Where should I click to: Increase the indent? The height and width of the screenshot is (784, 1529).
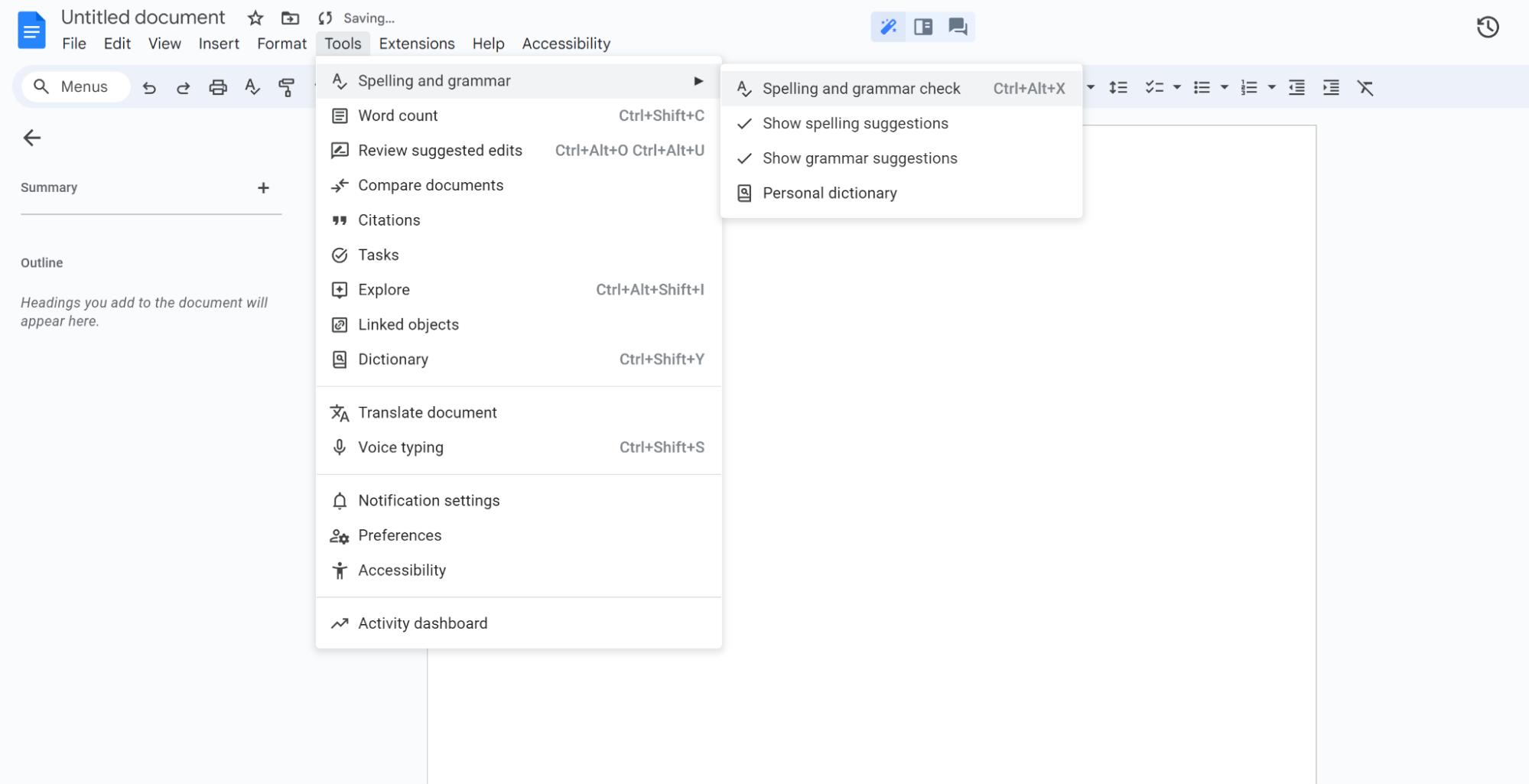point(1331,87)
